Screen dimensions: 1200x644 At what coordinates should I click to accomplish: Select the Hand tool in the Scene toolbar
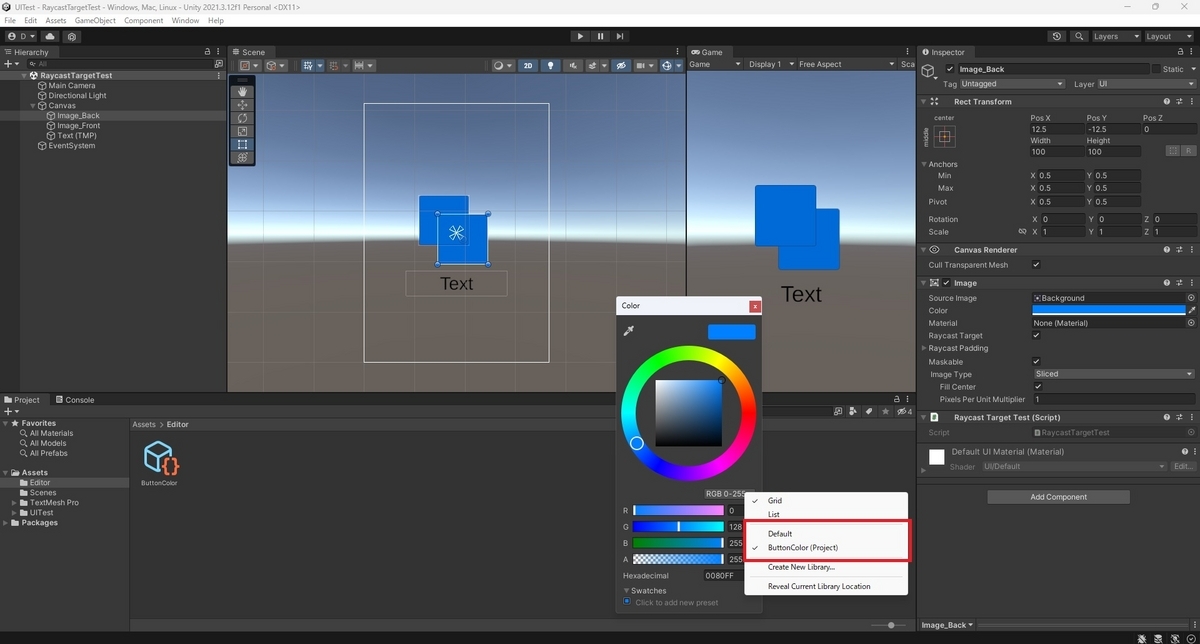point(242,91)
